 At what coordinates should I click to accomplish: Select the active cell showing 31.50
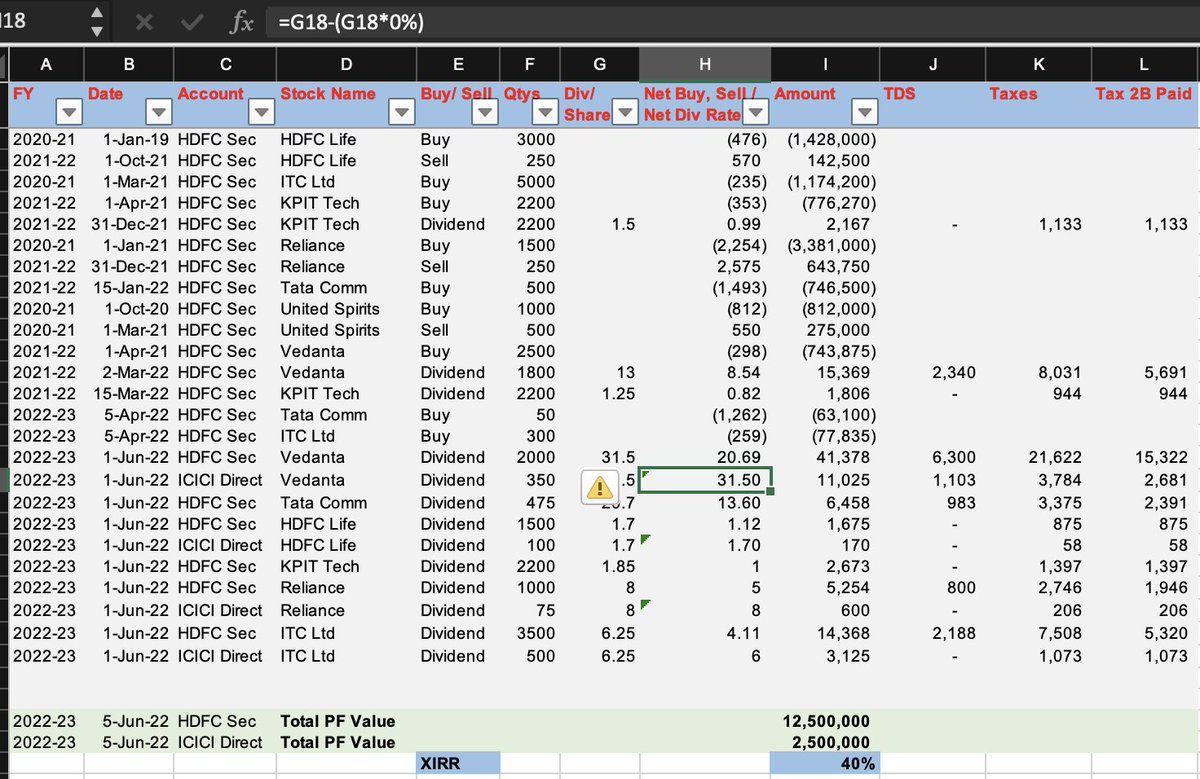(x=705, y=481)
